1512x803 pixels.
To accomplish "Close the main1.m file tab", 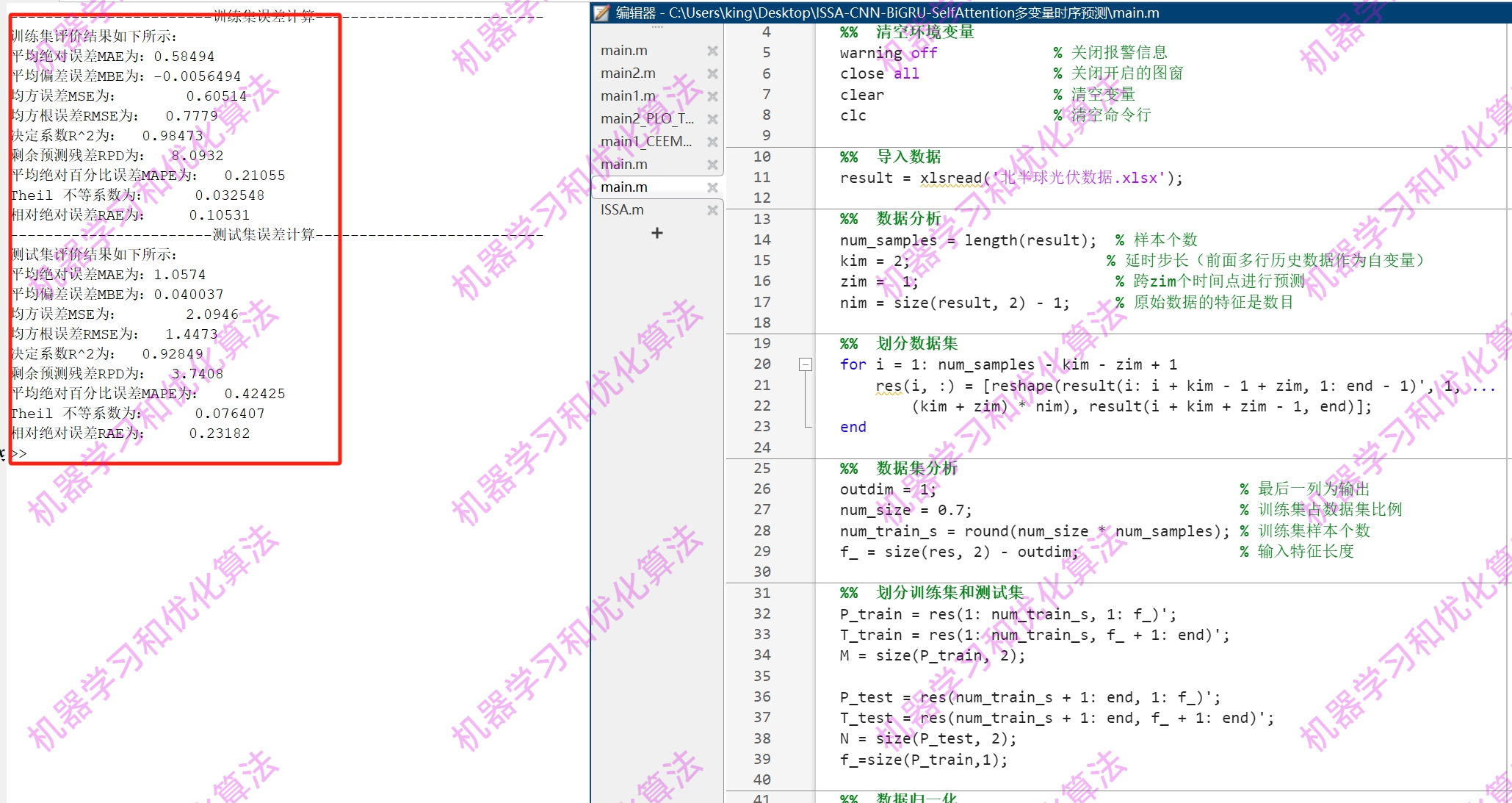I will [712, 96].
